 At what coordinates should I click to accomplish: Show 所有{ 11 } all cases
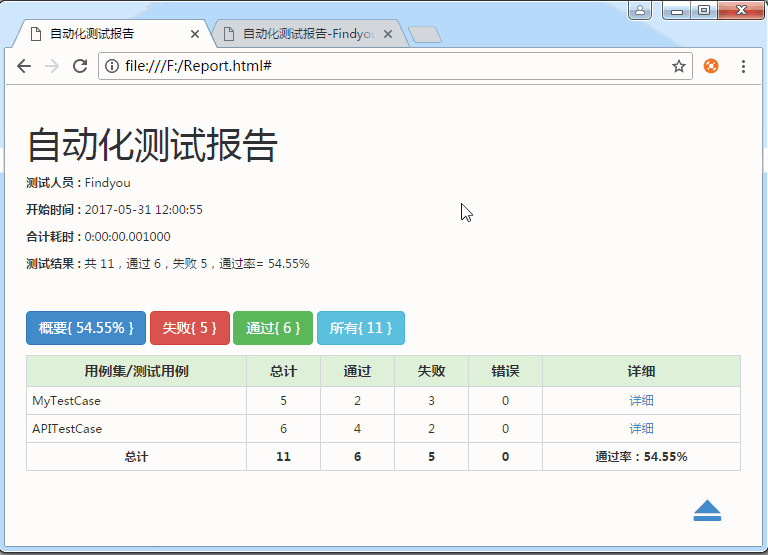coord(360,328)
